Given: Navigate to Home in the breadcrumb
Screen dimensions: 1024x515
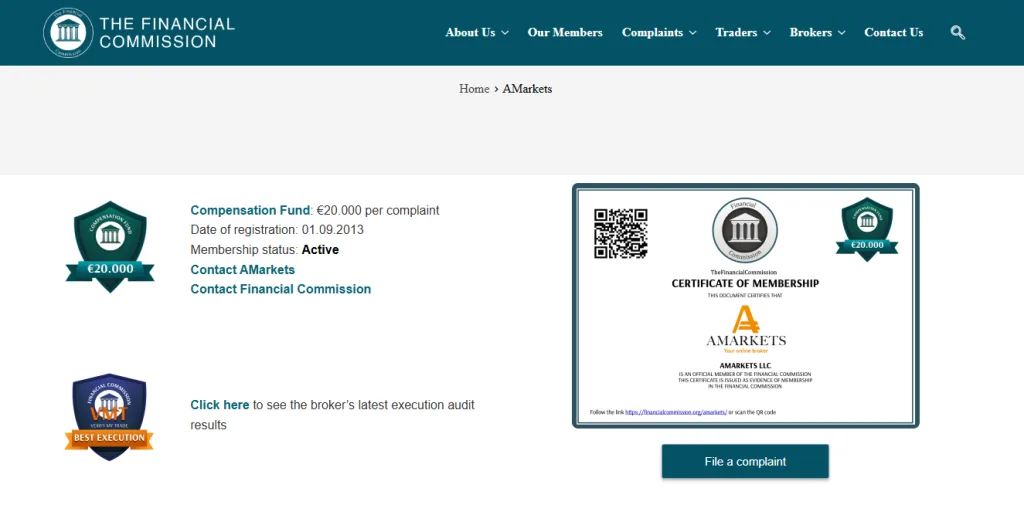Looking at the screenshot, I should pyautogui.click(x=474, y=89).
